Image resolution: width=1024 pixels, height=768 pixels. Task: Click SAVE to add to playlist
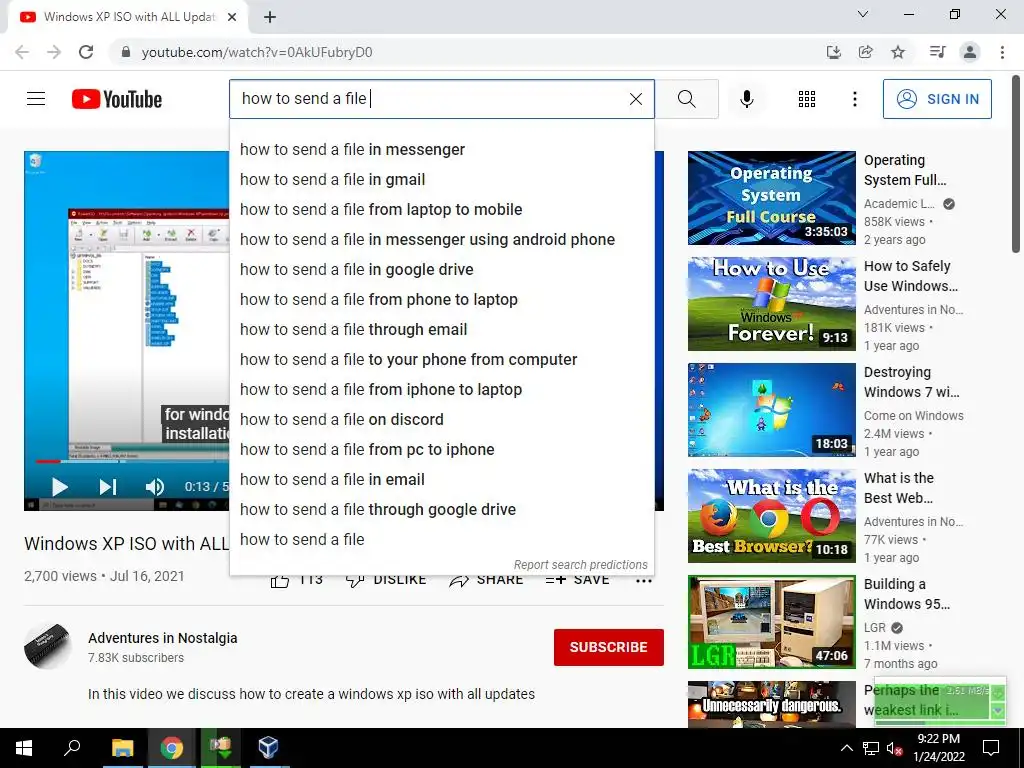pos(577,580)
